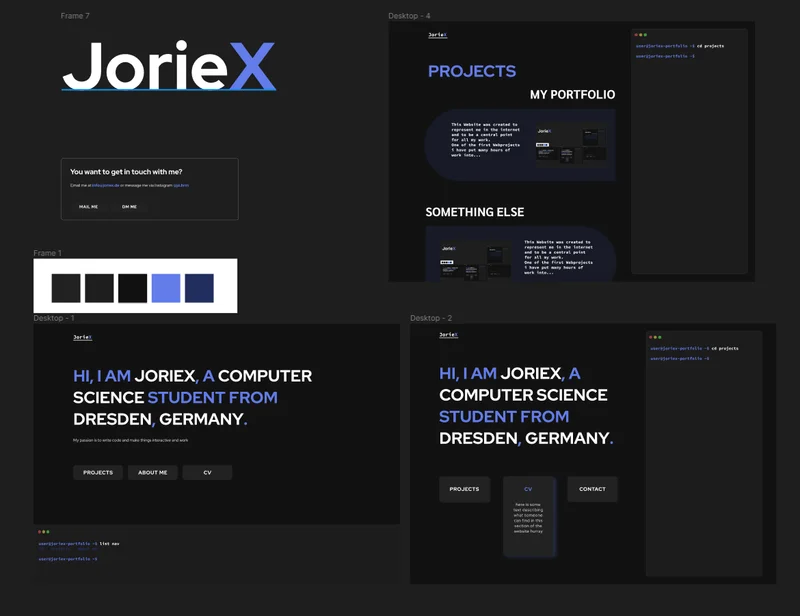The width and height of the screenshot is (800, 616).
Task: Select the 'Desktop - 2' frame label
Action: pos(431,318)
